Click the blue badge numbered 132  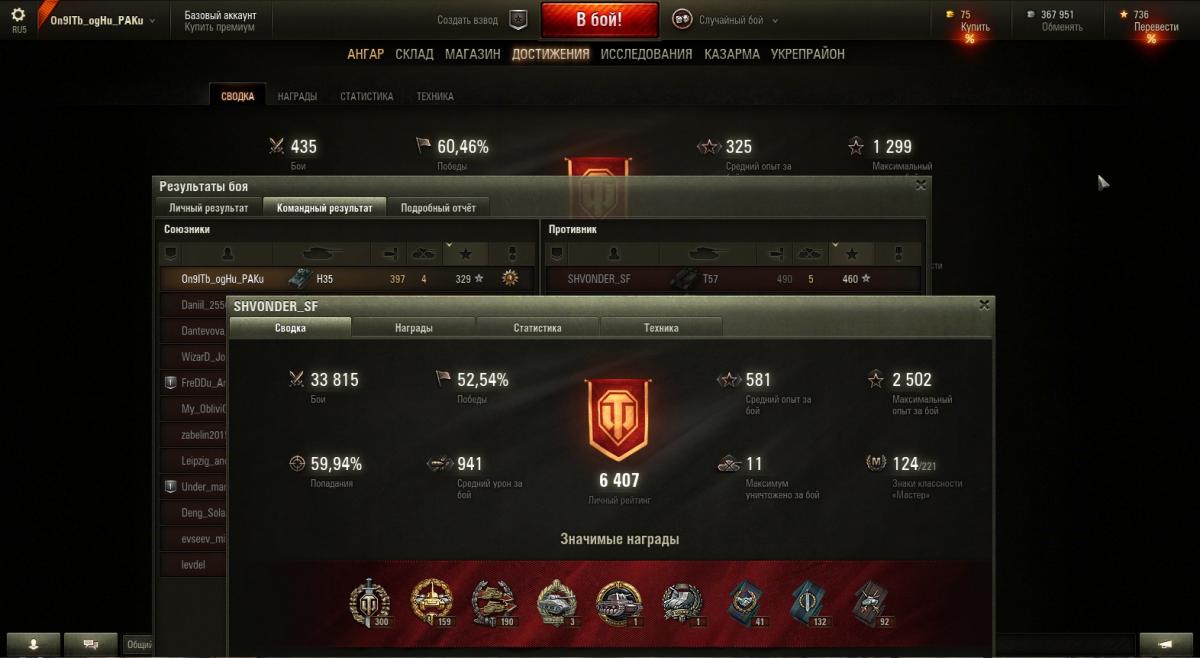click(809, 603)
